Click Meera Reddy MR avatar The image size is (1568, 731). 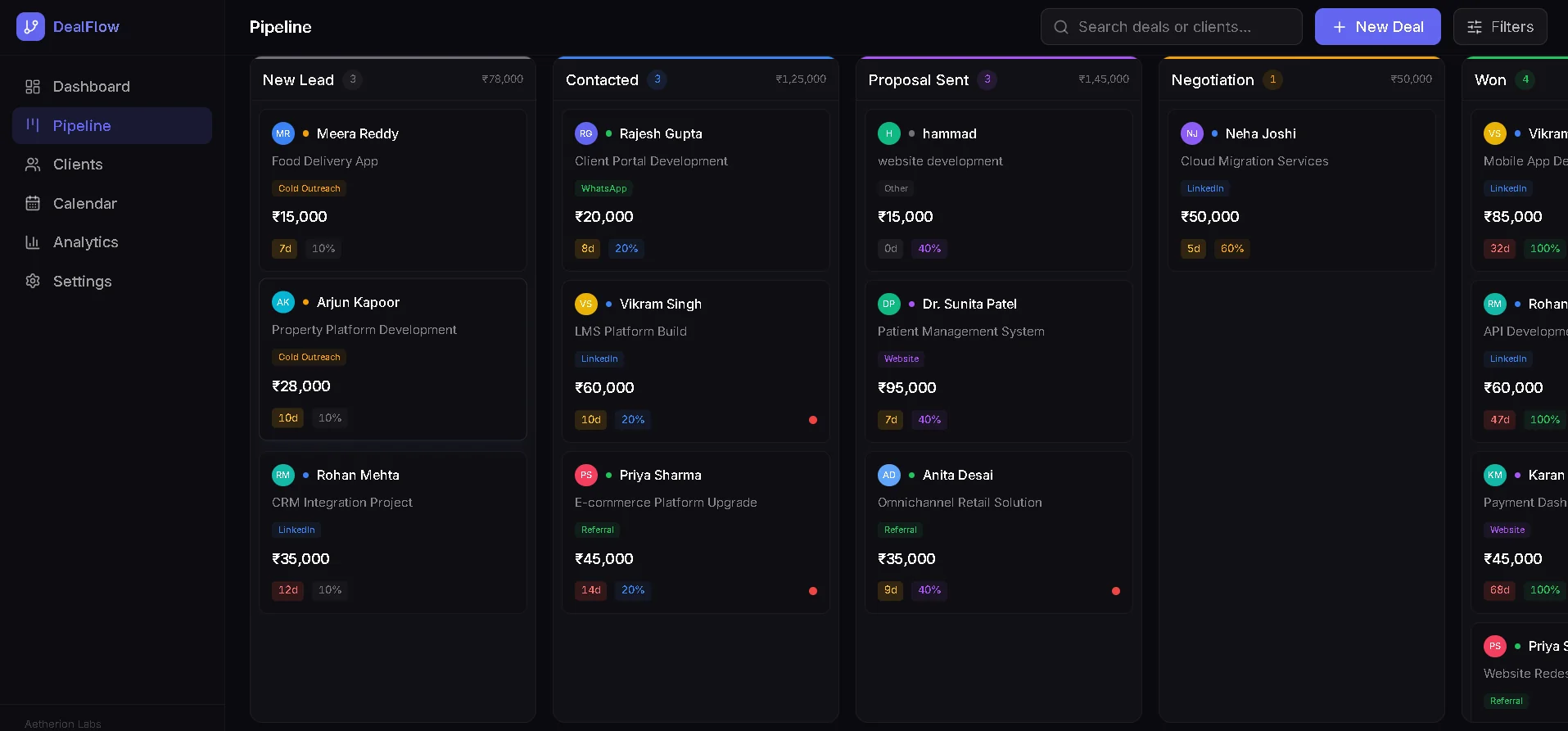tap(283, 133)
